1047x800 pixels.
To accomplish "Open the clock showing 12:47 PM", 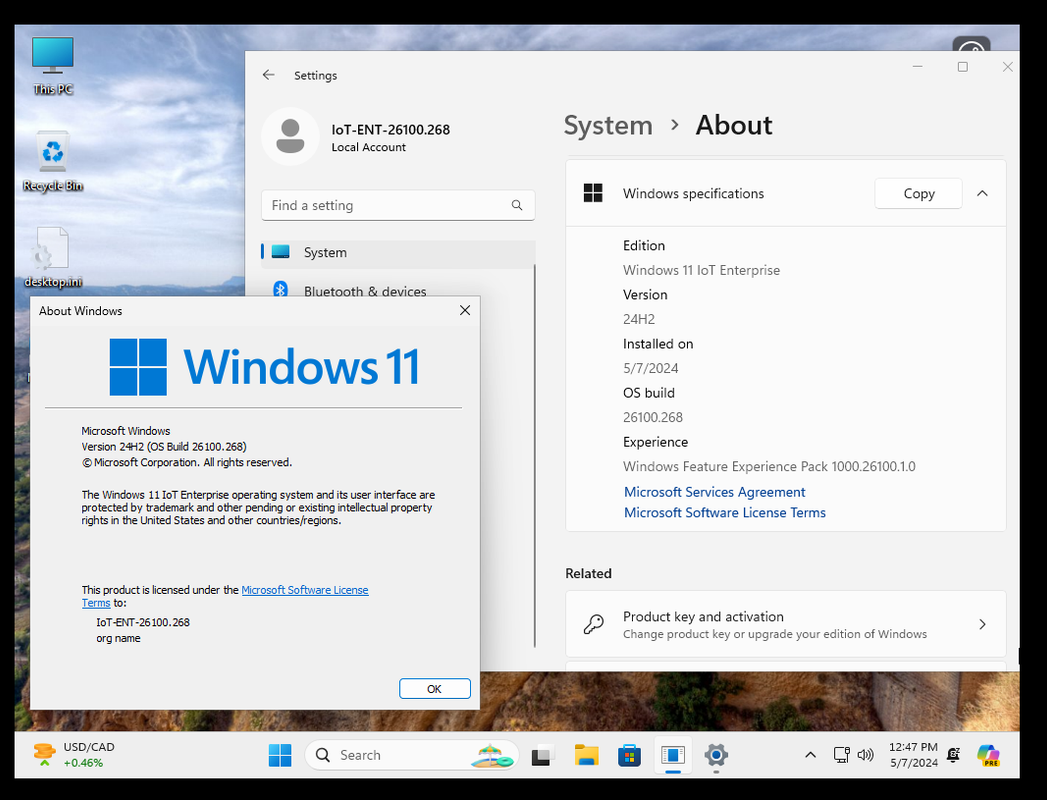I will pyautogui.click(x=913, y=755).
